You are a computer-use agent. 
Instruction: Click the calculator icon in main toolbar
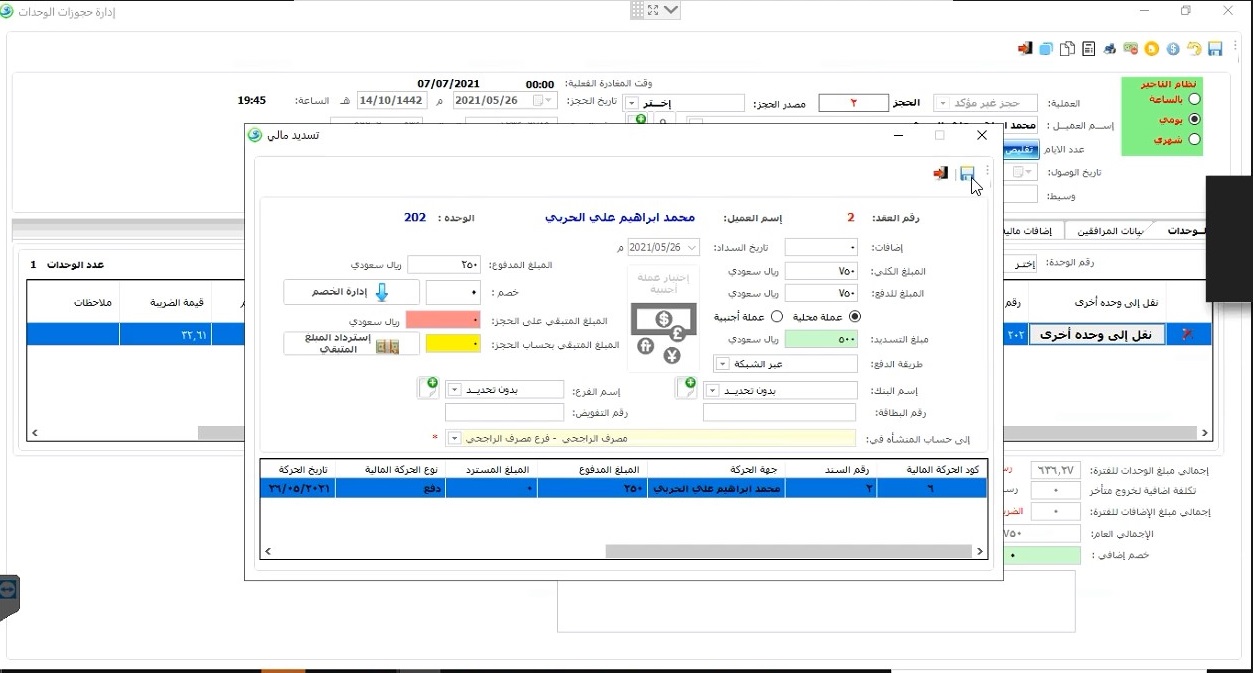pos(1089,48)
